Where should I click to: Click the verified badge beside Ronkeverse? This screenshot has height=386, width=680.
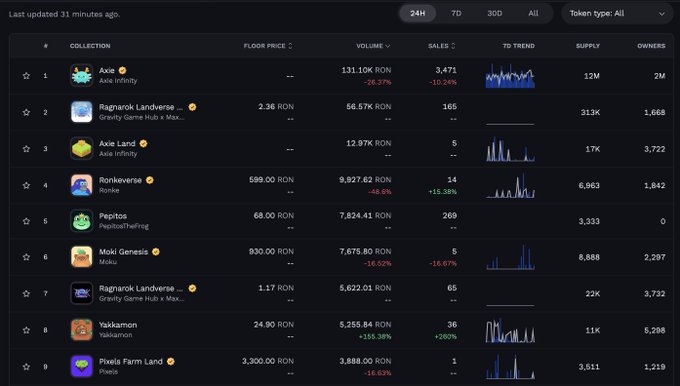pyautogui.click(x=150, y=180)
